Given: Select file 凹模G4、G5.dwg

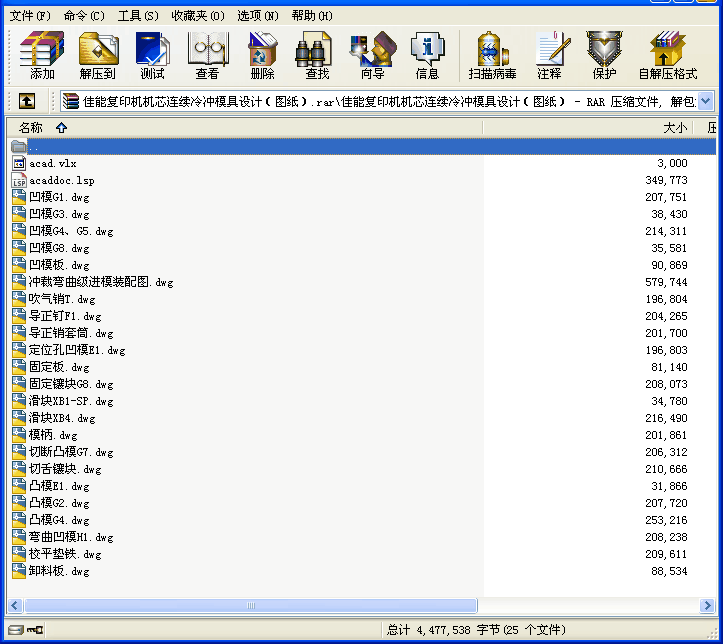Looking at the screenshot, I should click(x=71, y=231).
